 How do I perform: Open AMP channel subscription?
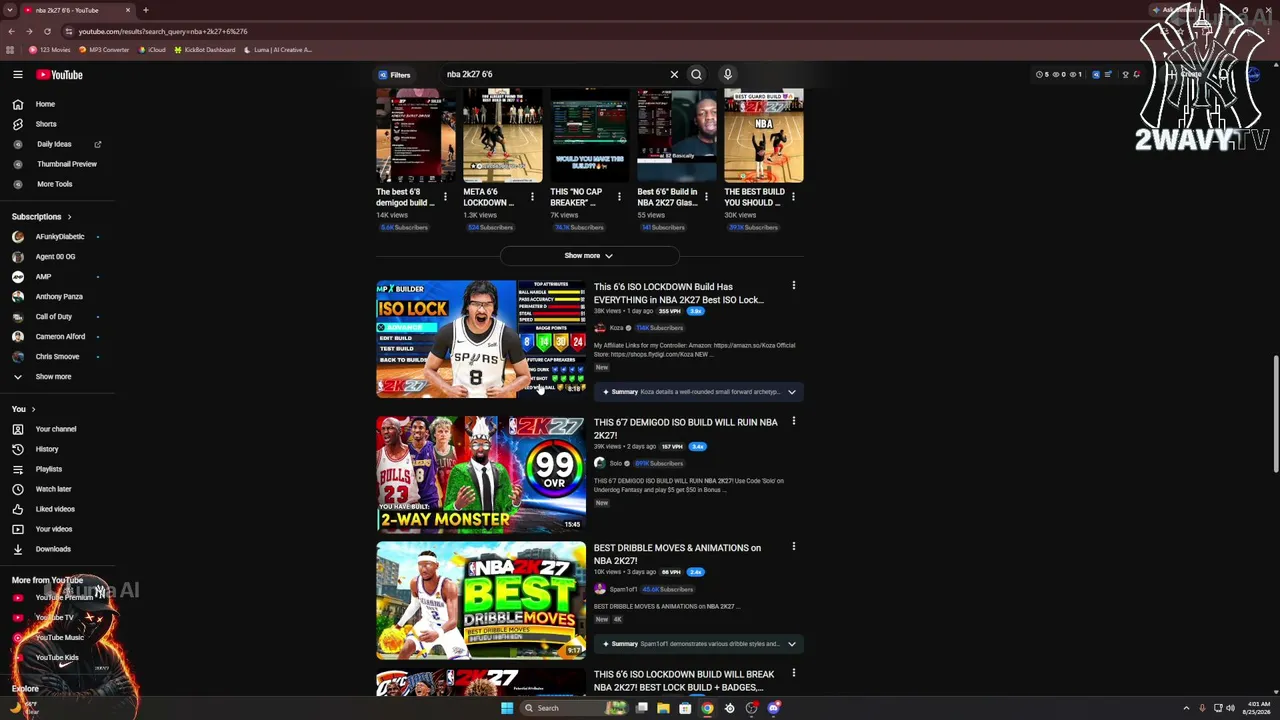click(43, 277)
